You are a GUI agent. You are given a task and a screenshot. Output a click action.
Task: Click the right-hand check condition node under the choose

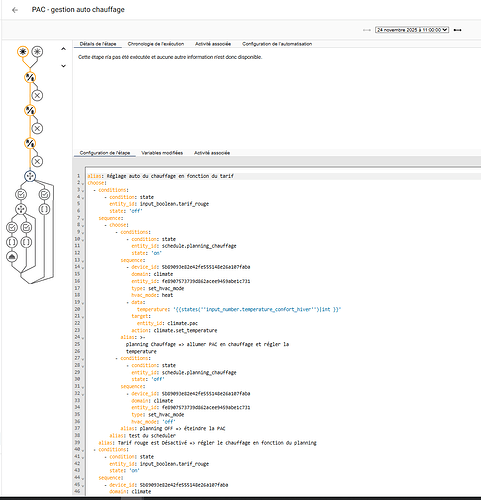(44, 194)
